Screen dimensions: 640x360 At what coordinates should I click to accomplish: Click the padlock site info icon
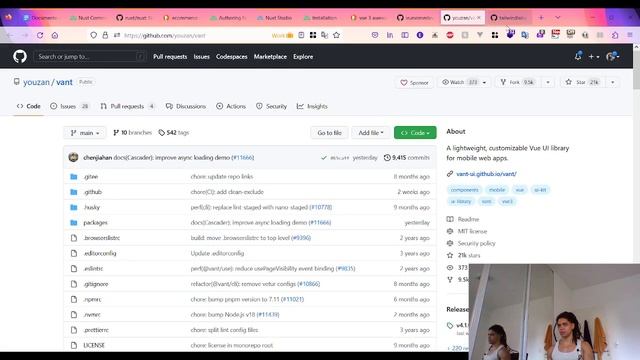pos(105,36)
